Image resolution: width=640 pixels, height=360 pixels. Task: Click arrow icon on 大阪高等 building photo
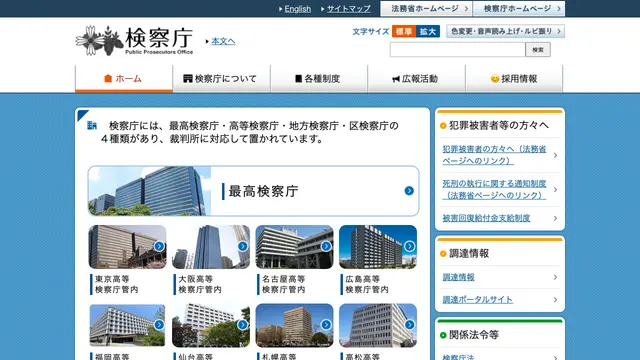click(242, 246)
